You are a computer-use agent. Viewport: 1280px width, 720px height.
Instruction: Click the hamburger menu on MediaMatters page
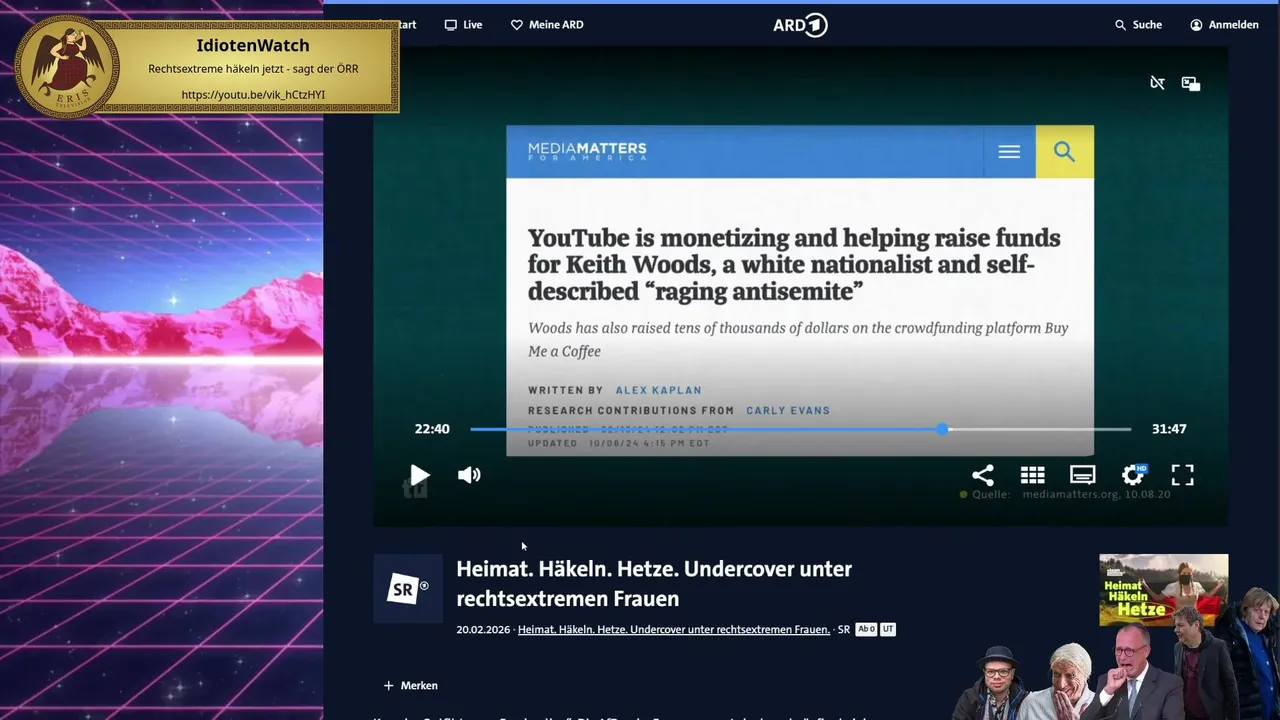click(x=1009, y=152)
